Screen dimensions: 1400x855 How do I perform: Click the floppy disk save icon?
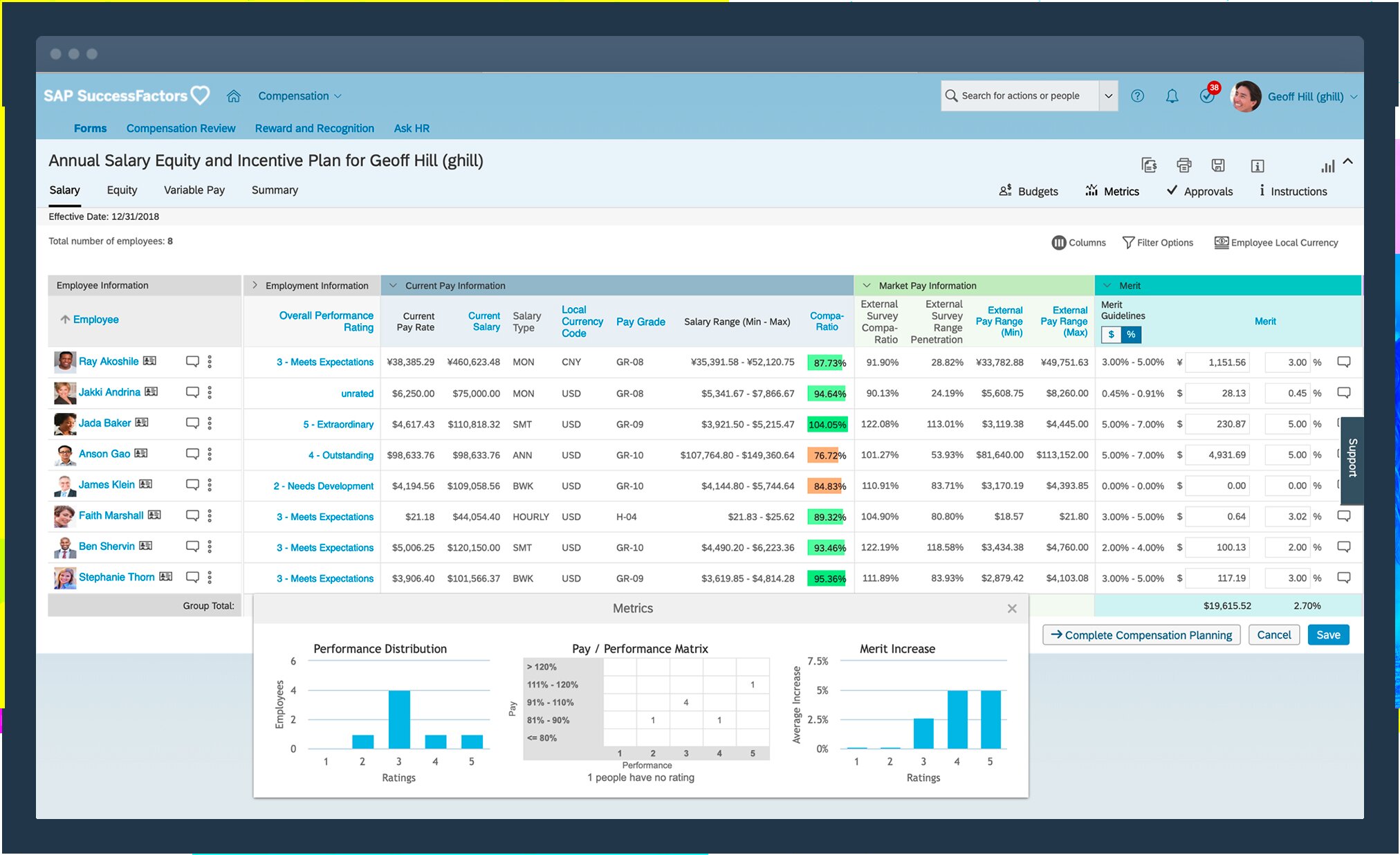1218,165
